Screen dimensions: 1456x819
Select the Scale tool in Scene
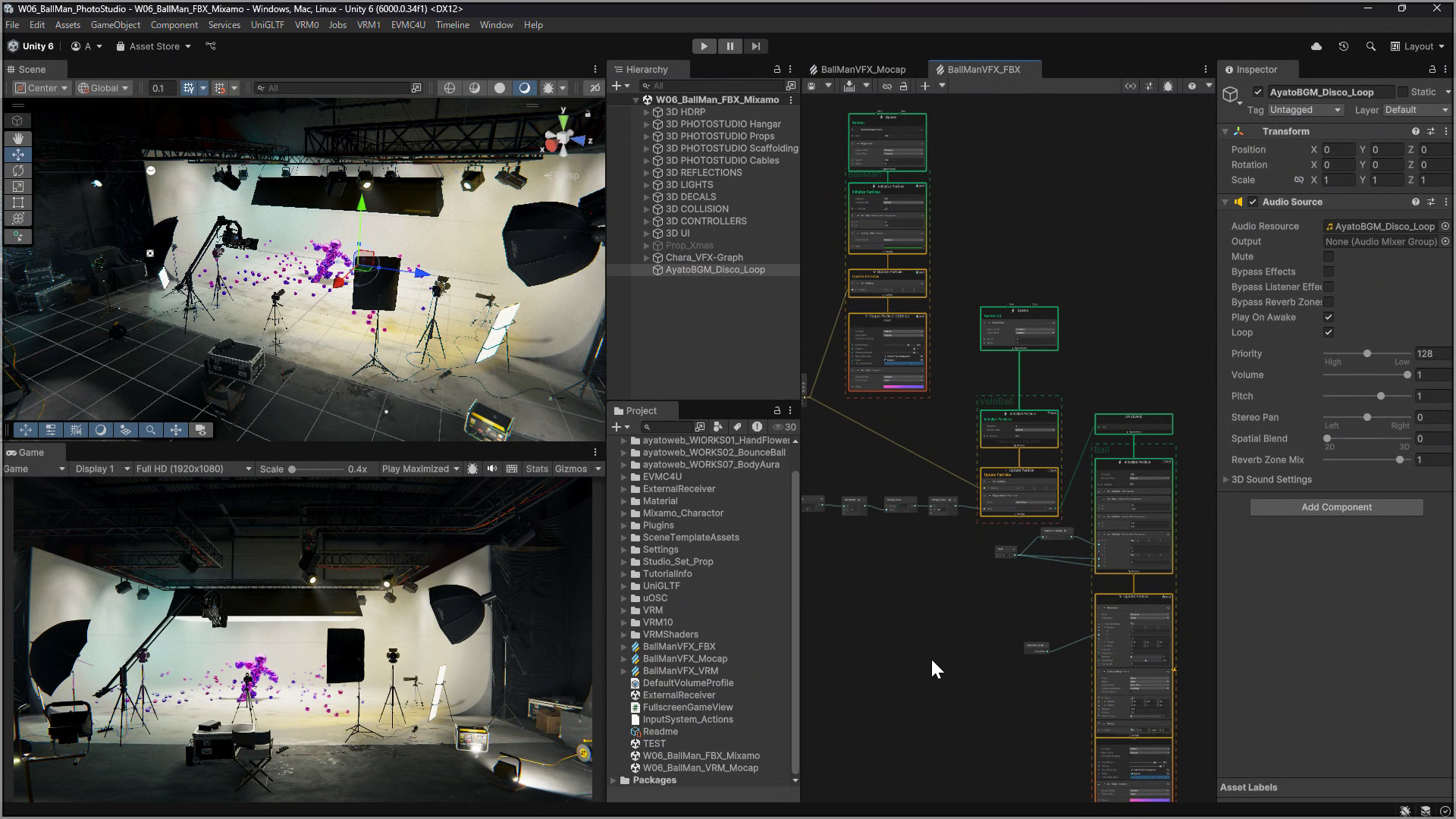coord(18,187)
